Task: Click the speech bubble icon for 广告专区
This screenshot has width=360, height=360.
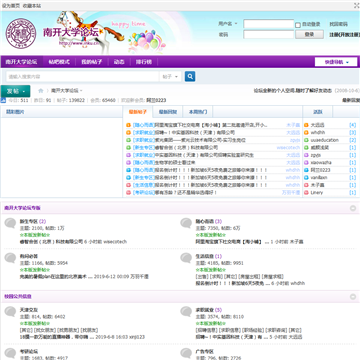Action: 186,353
